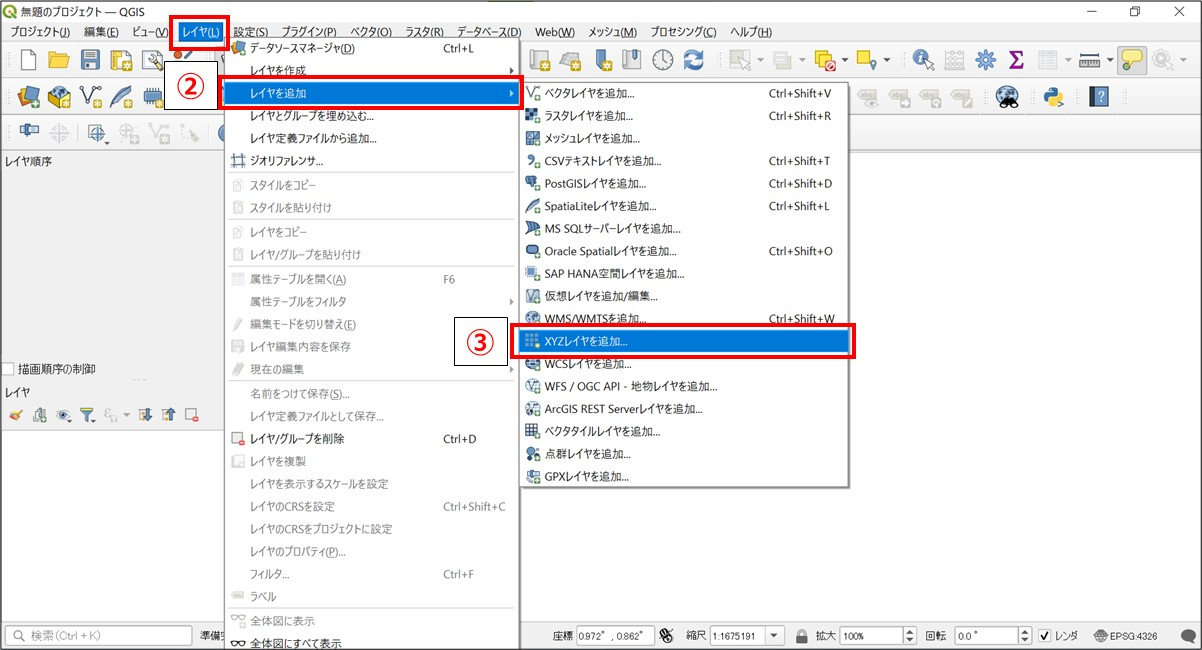Click the New 3D Map View icon
The width and height of the screenshot is (1202, 650).
571,60
